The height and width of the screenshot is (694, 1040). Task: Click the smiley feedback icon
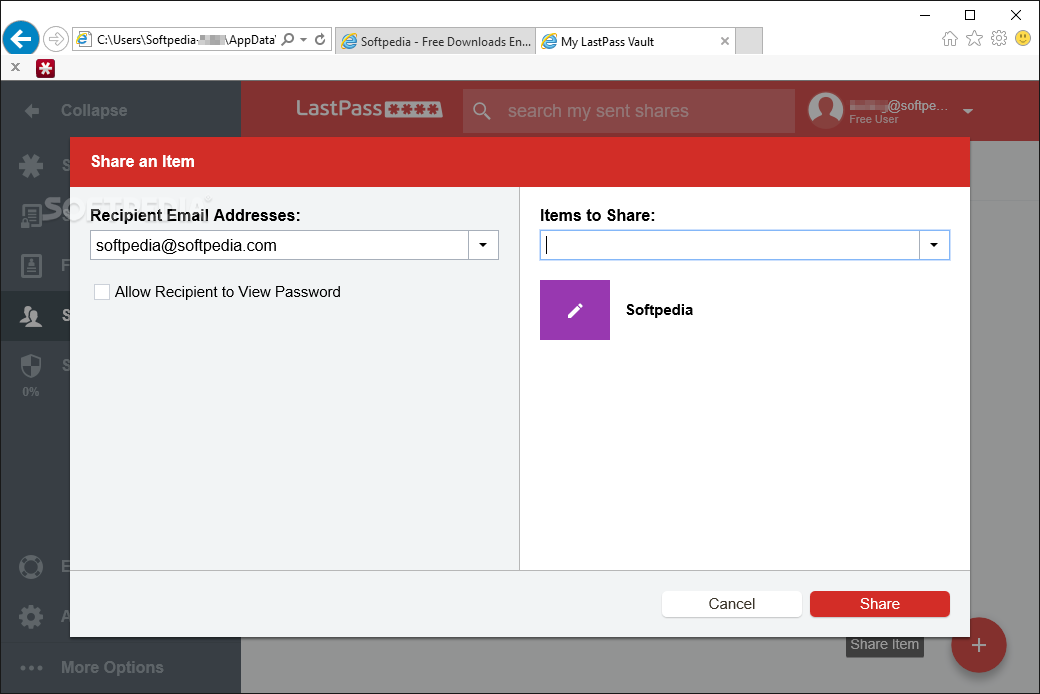[1023, 38]
